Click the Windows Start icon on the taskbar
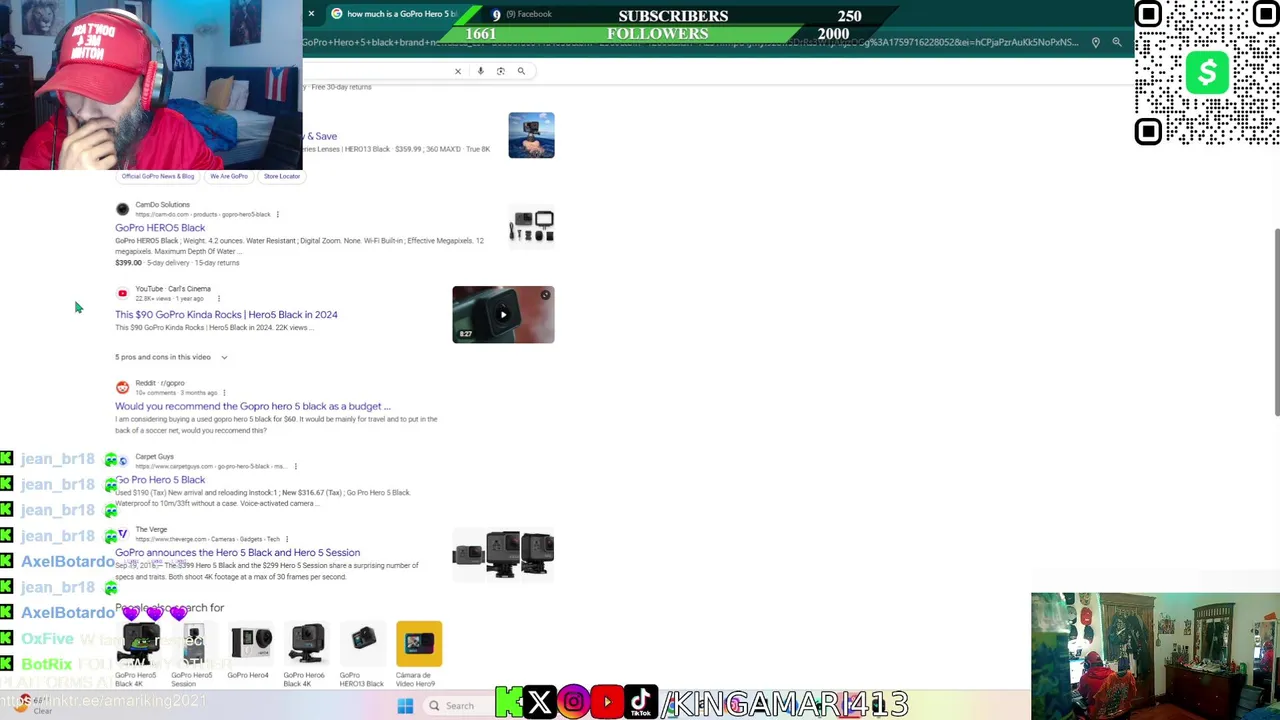 click(x=405, y=706)
